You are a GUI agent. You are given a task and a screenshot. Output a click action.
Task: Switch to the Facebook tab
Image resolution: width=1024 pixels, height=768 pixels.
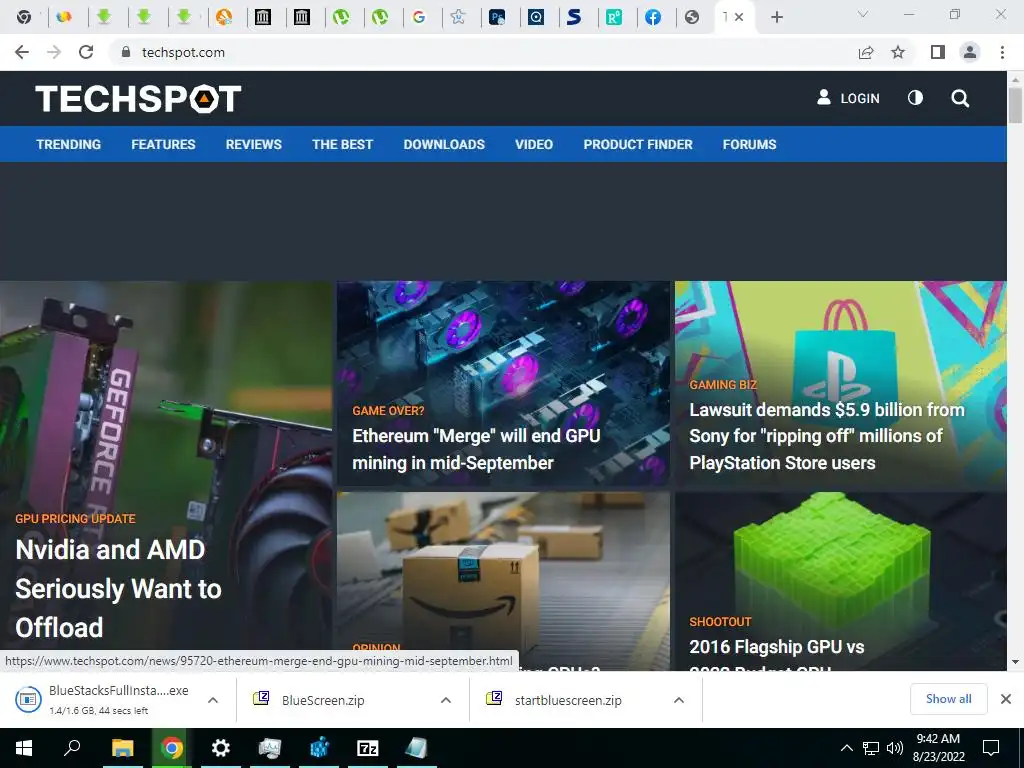tap(652, 17)
